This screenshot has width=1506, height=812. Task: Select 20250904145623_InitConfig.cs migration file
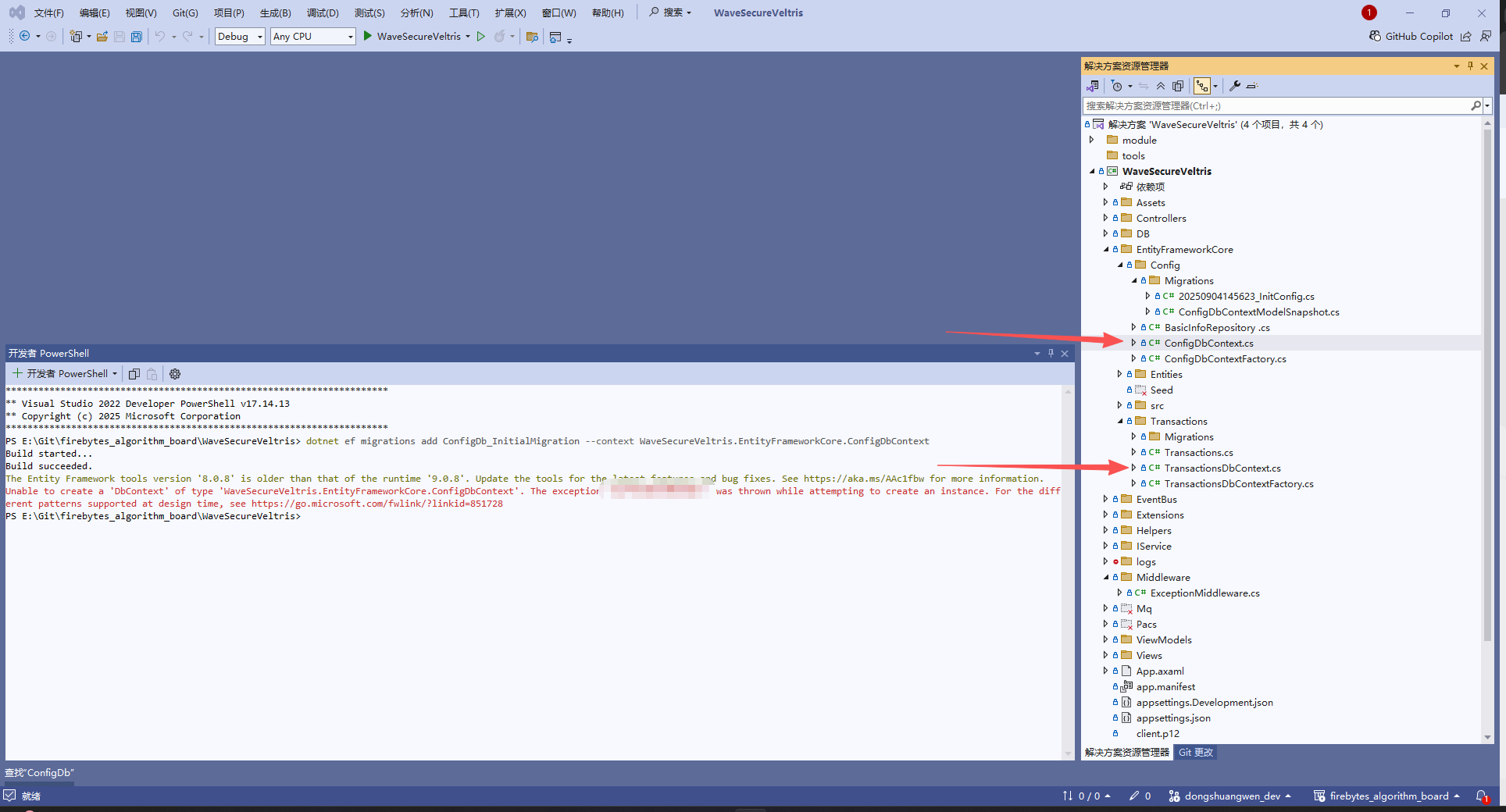tap(1246, 296)
